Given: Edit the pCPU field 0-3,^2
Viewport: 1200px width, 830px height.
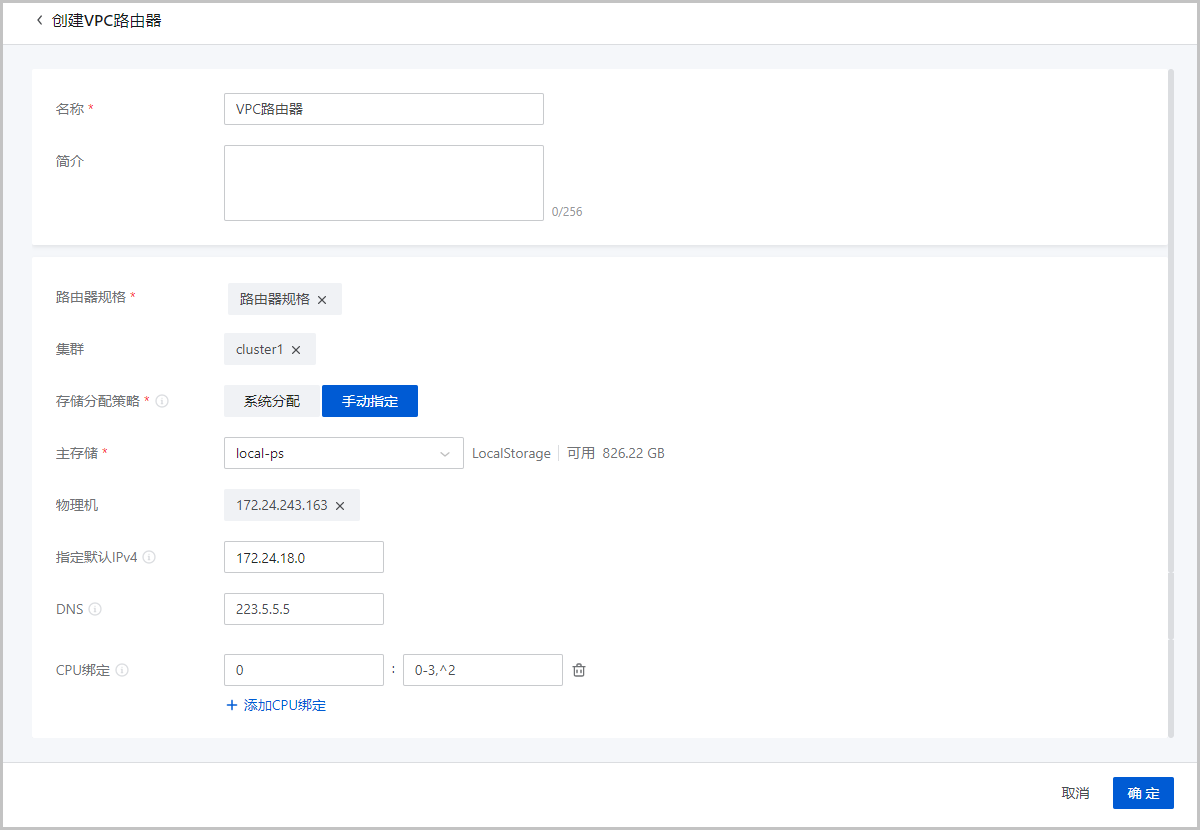Looking at the screenshot, I should coord(483,670).
